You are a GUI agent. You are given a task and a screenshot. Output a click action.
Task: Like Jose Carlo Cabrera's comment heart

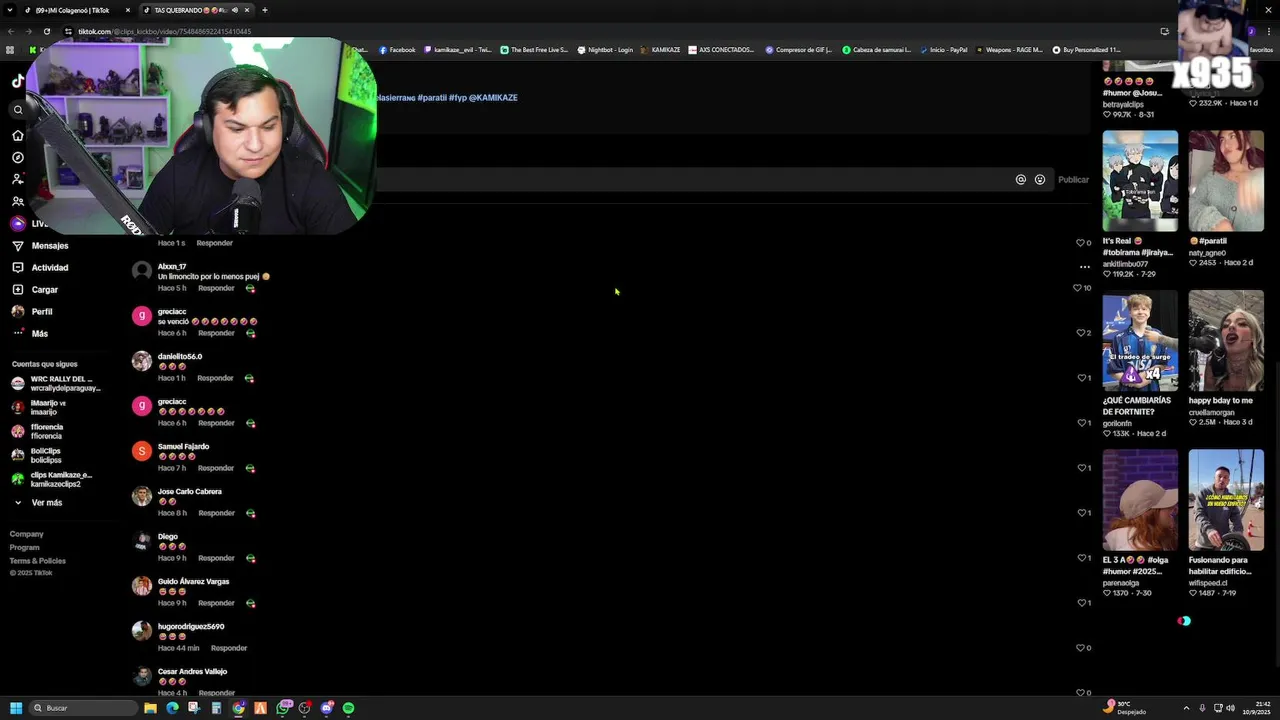tap(1080, 513)
